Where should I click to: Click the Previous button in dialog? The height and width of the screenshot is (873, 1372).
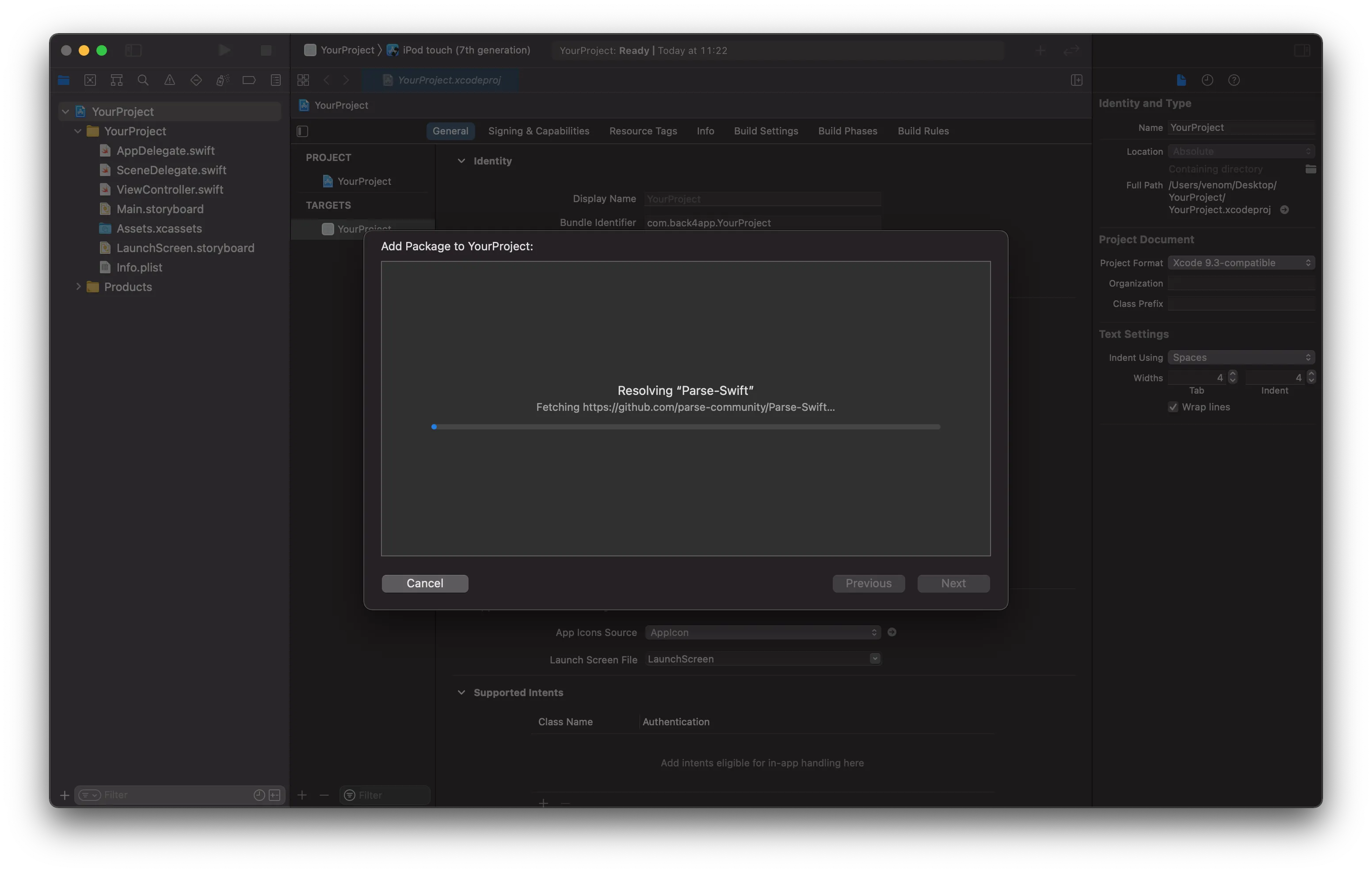(x=868, y=583)
